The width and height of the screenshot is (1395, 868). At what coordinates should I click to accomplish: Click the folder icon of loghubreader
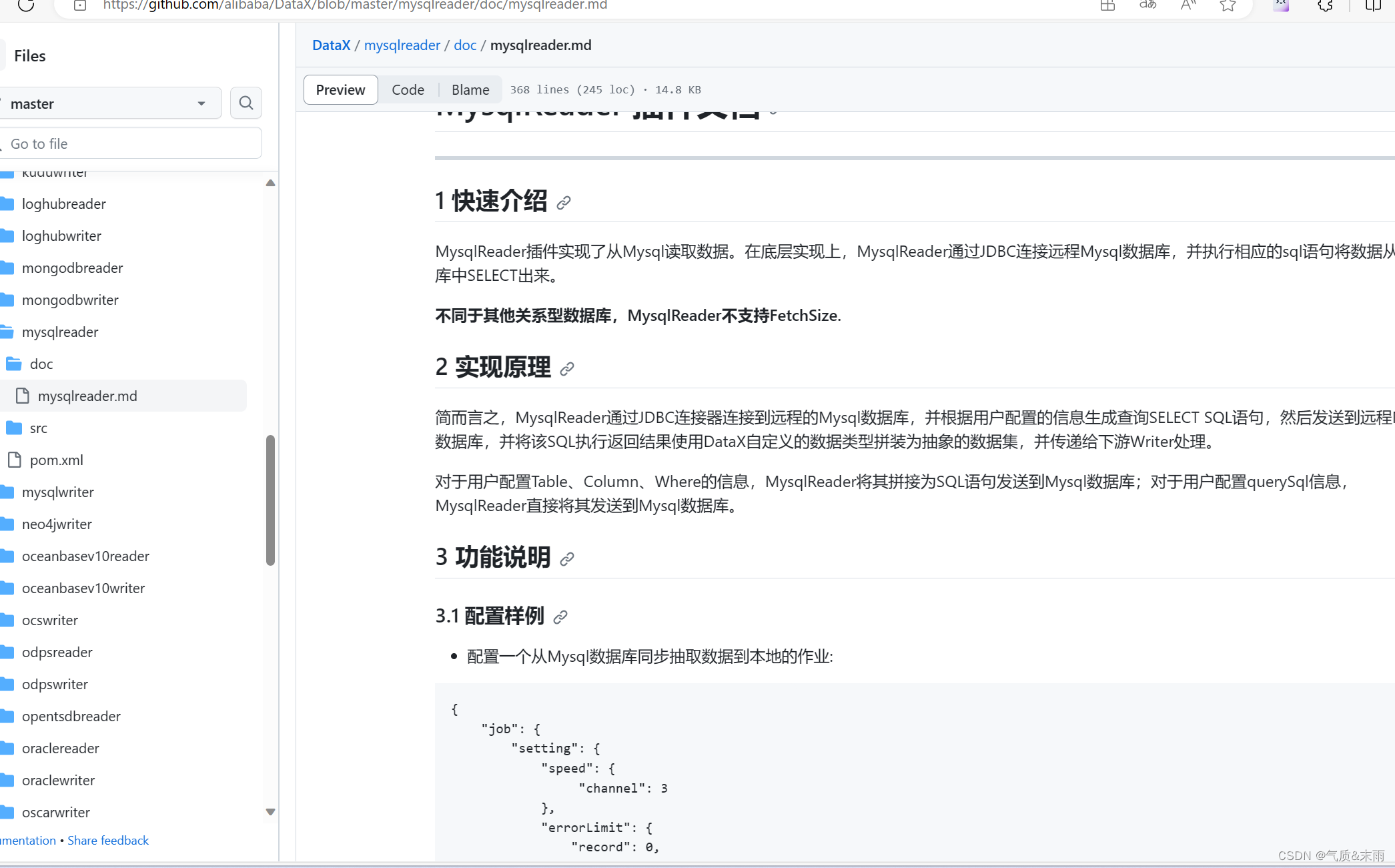pyautogui.click(x=7, y=203)
